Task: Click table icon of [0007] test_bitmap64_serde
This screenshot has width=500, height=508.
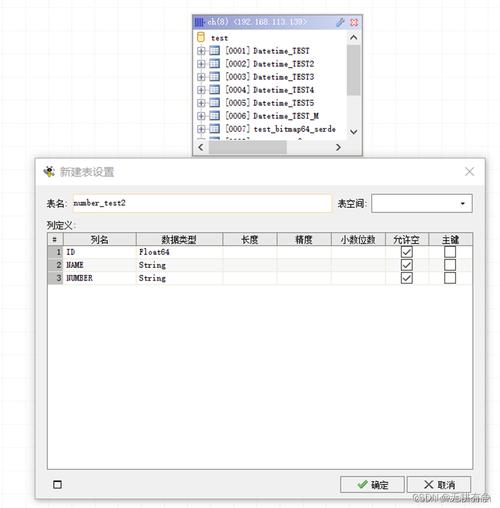Action: [215, 129]
